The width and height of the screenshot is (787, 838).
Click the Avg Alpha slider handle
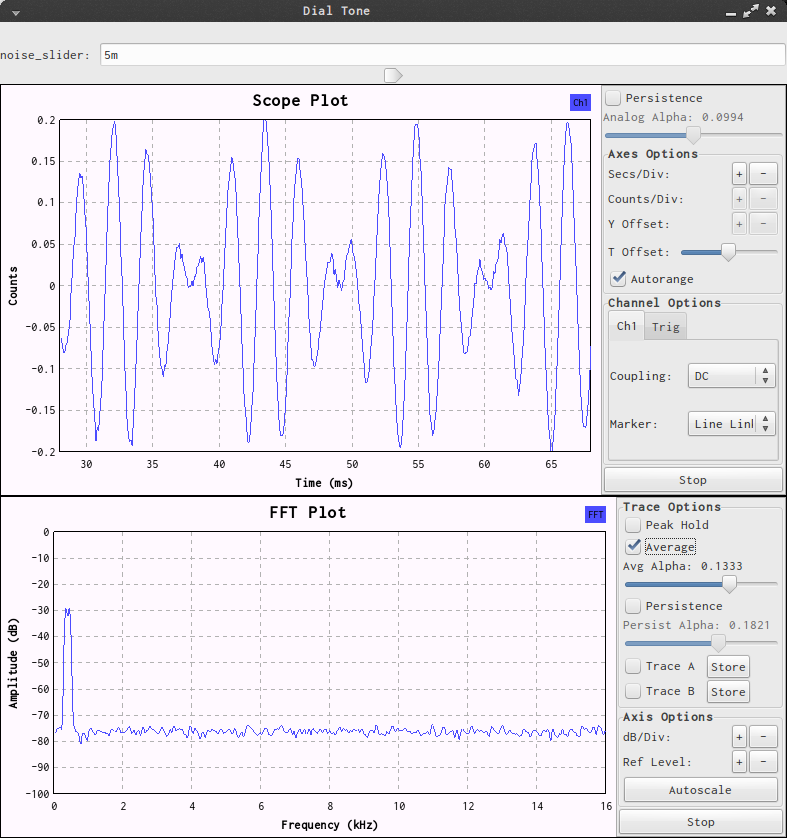(x=729, y=584)
